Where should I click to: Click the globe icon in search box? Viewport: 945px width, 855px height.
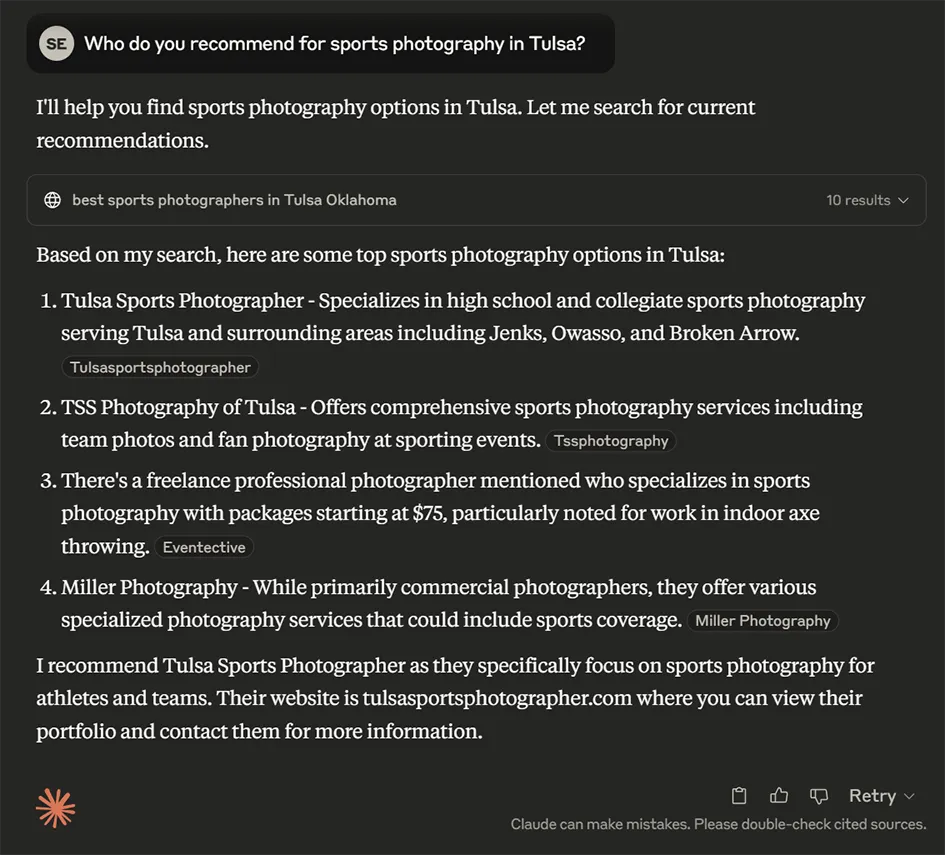[x=53, y=200]
